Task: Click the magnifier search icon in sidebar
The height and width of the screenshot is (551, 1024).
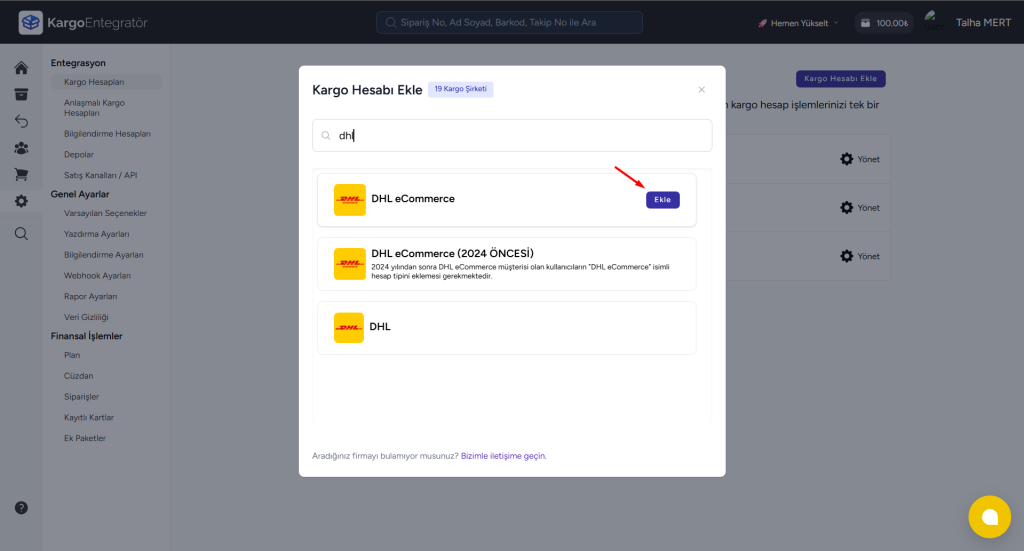Action: (x=21, y=233)
